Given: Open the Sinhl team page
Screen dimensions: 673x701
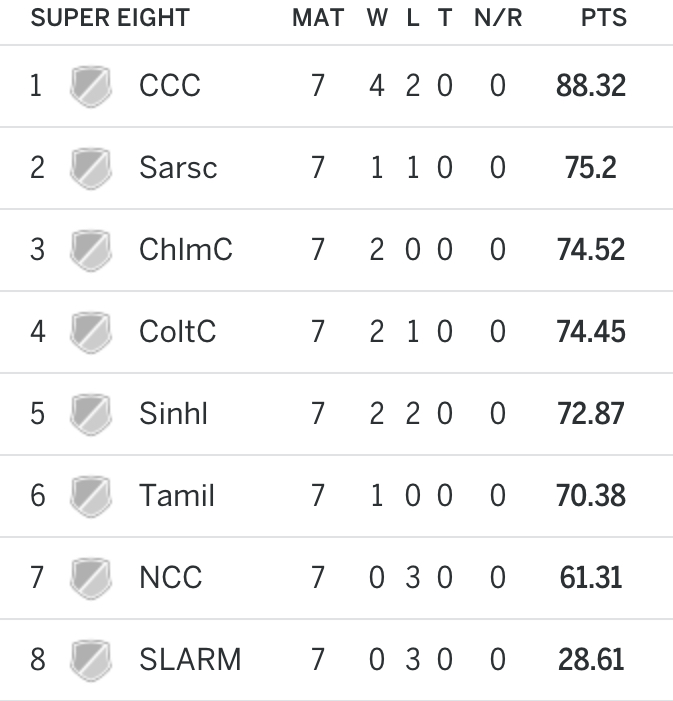Looking at the screenshot, I should pos(174,414).
